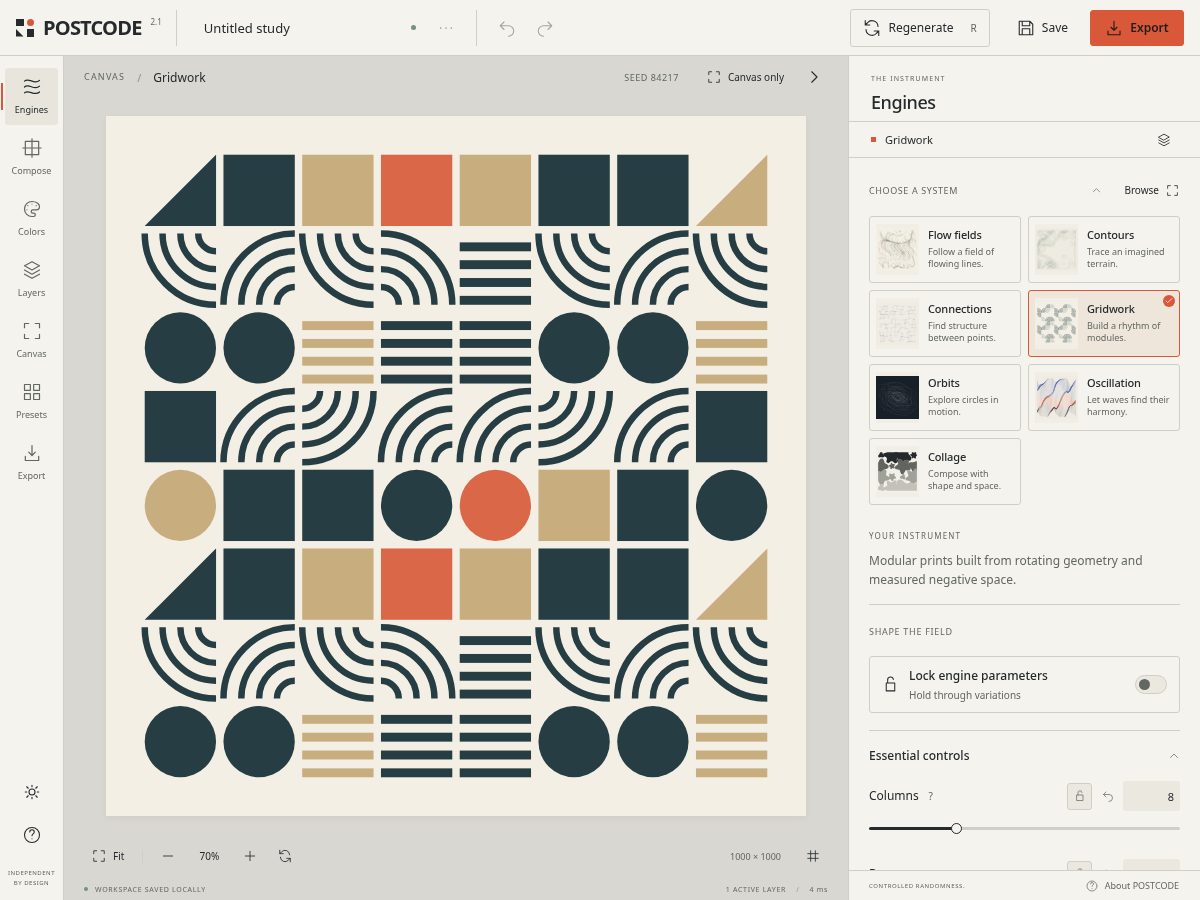Click the Regenerate button
This screenshot has width=1200, height=900.
[x=920, y=28]
